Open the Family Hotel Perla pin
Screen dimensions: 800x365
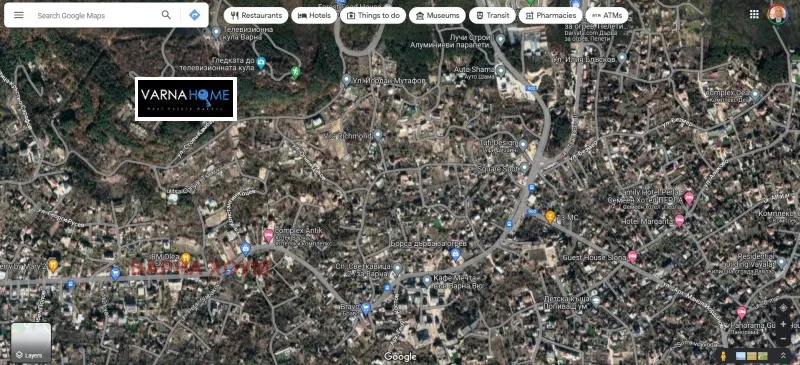[x=689, y=198]
